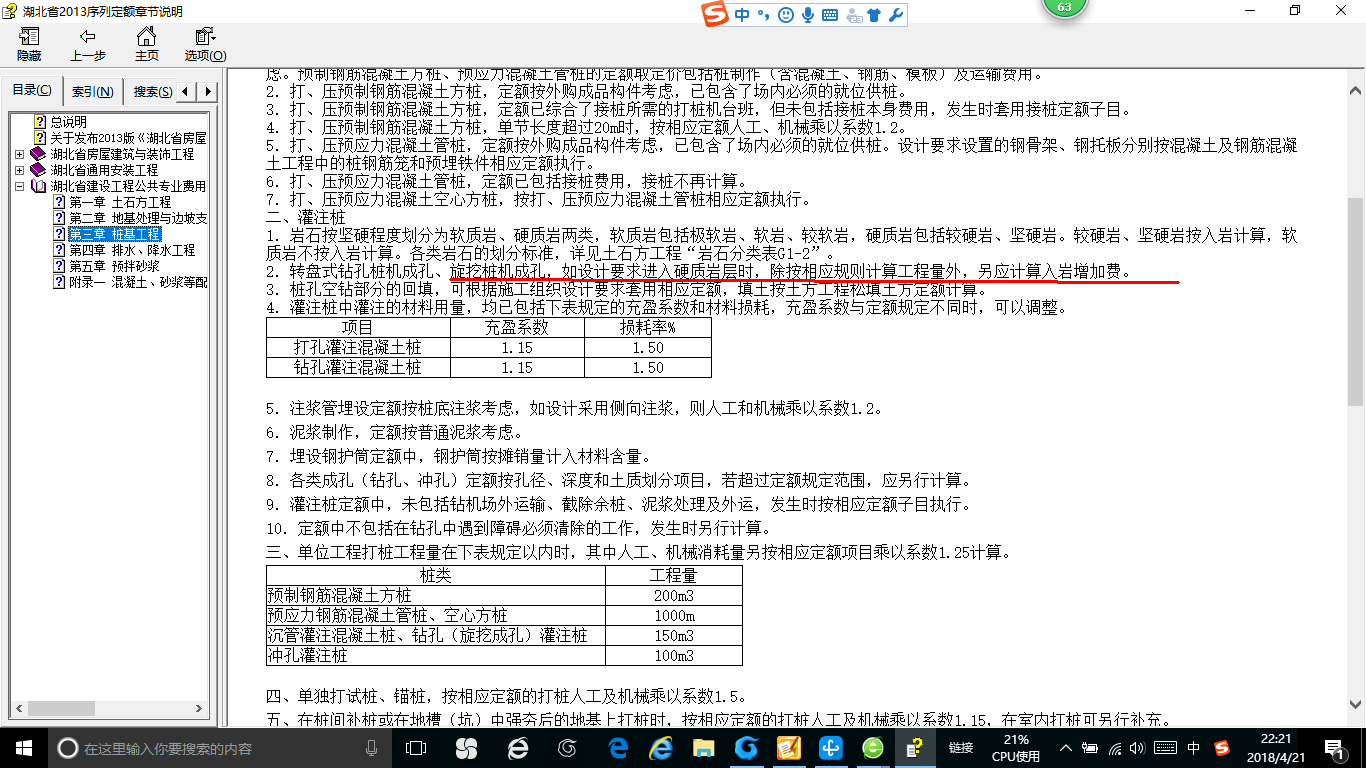Click the 200m3 table cell
1366x768 pixels.
click(674, 595)
